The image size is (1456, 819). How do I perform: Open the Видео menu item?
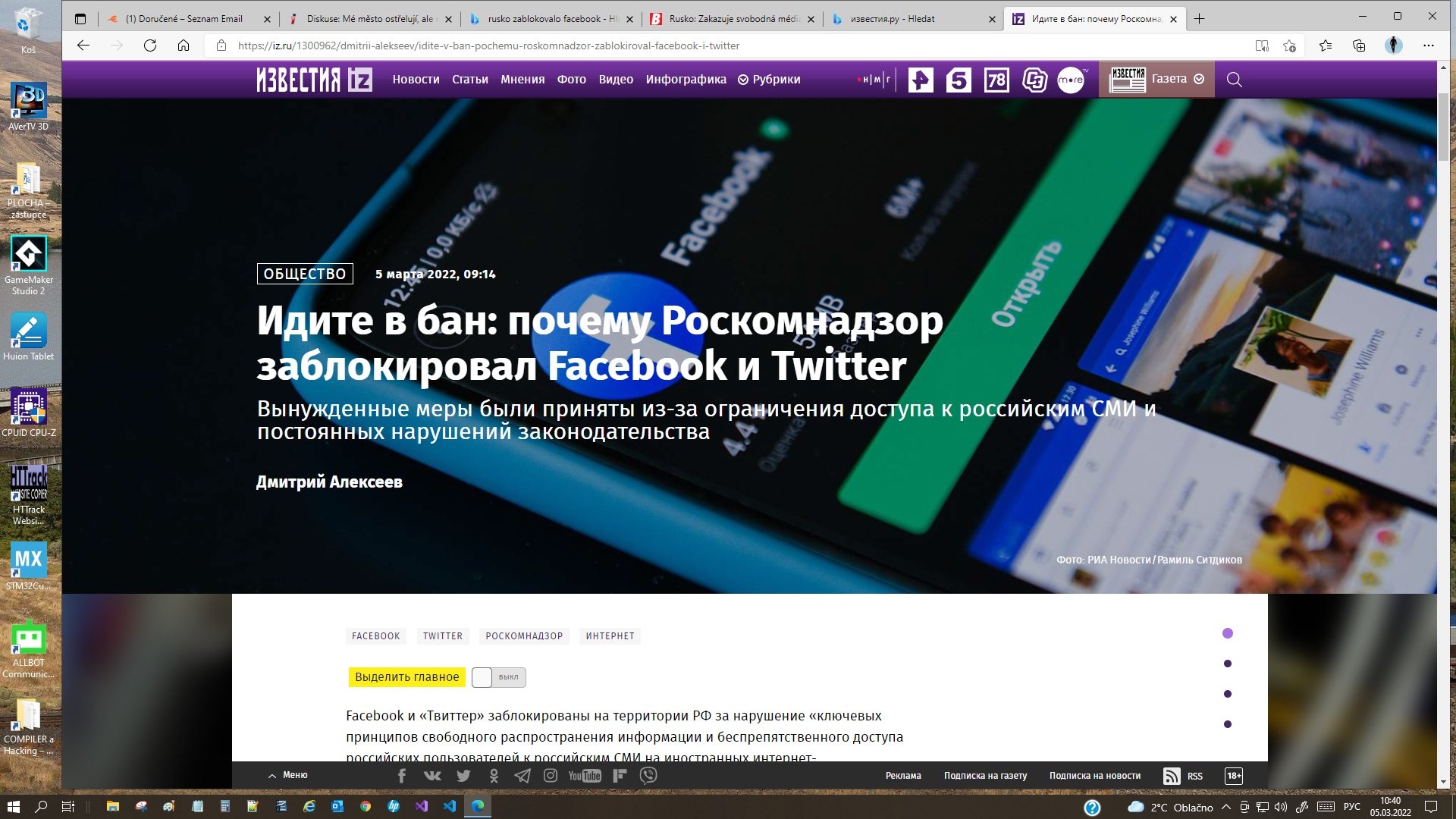[616, 80]
